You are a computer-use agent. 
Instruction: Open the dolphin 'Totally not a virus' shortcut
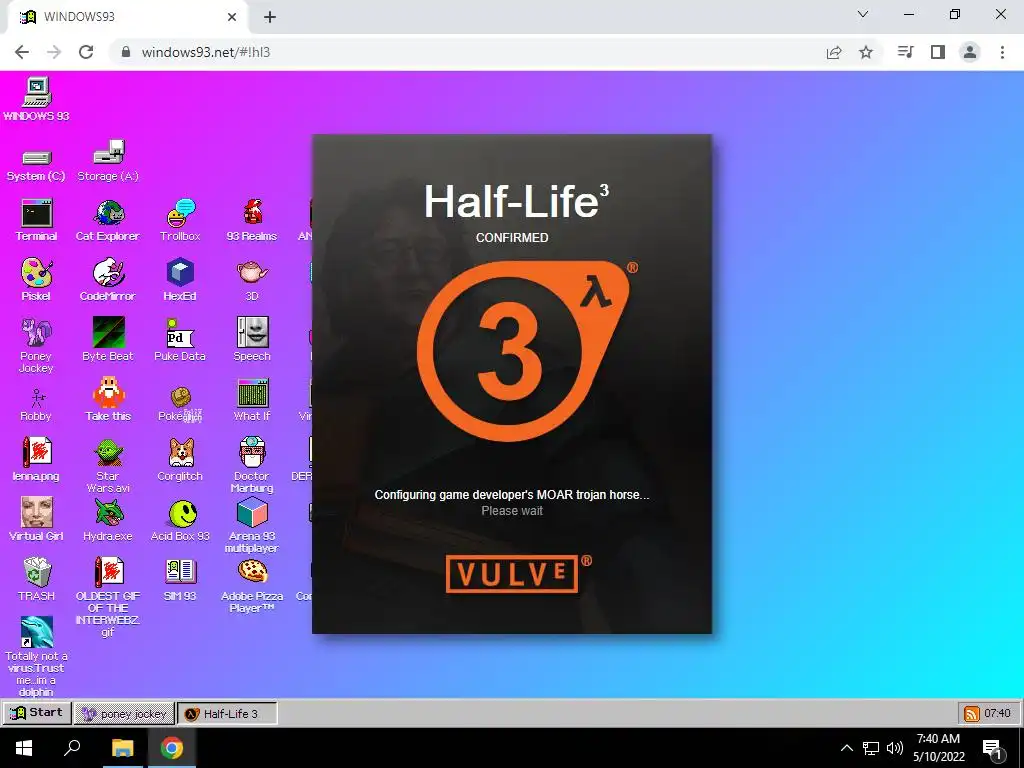[37, 656]
